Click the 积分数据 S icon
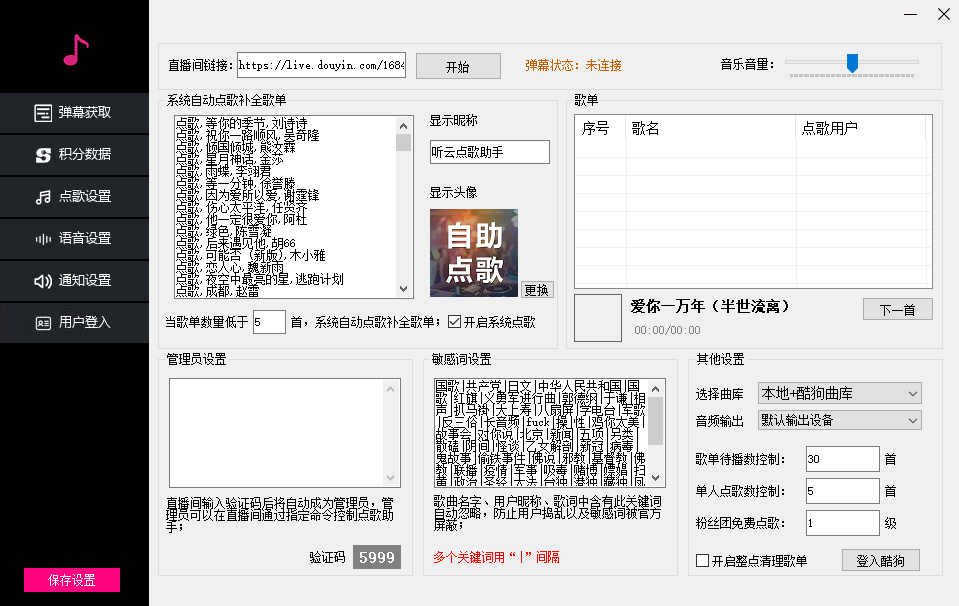The width and height of the screenshot is (959, 606). click(x=43, y=155)
